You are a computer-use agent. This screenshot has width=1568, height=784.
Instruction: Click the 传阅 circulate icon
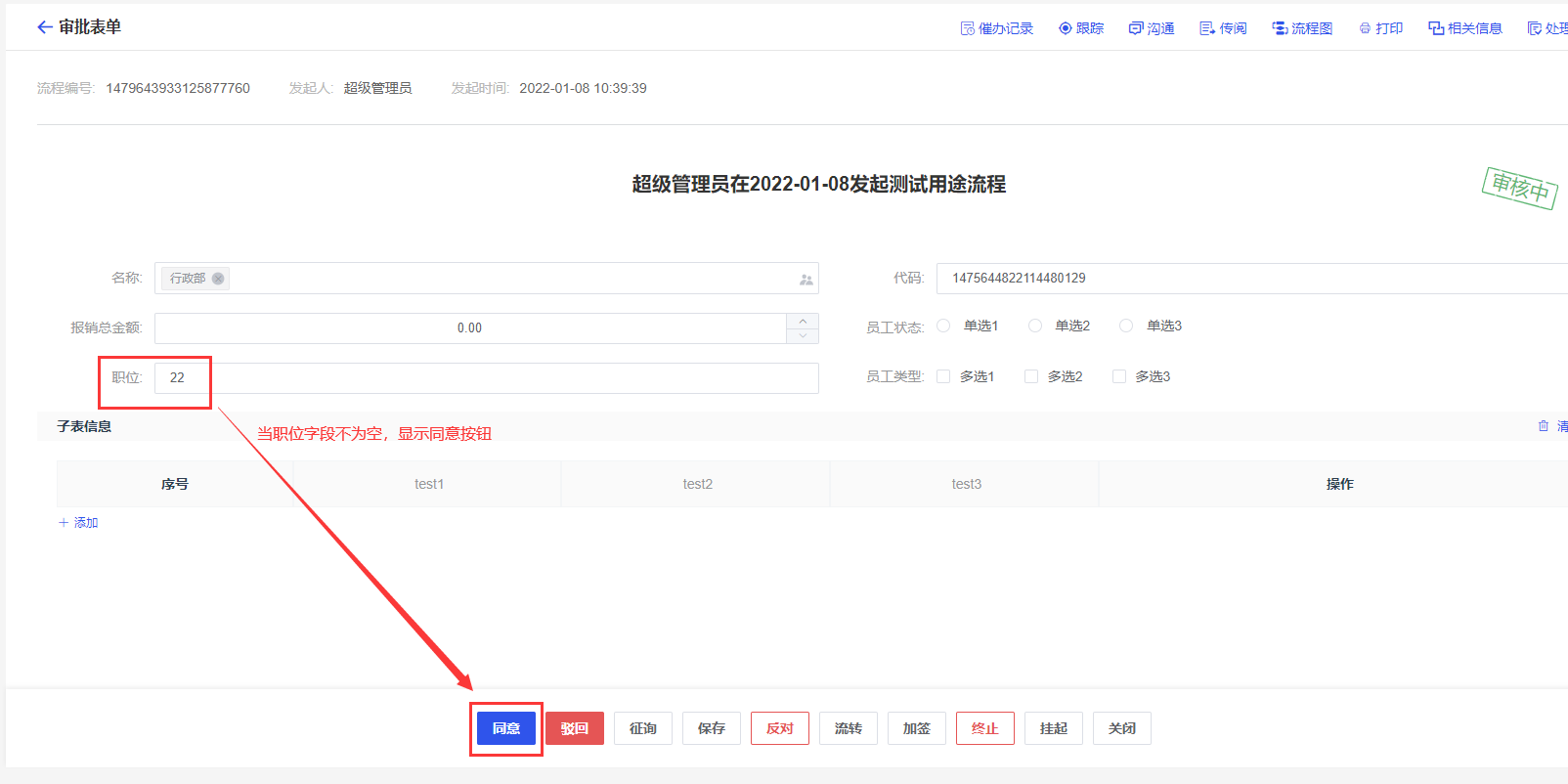1207,28
